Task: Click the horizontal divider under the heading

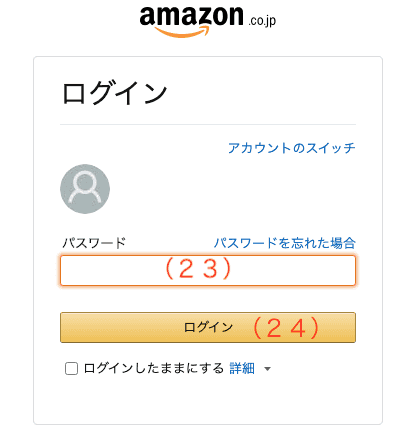Action: (208, 124)
